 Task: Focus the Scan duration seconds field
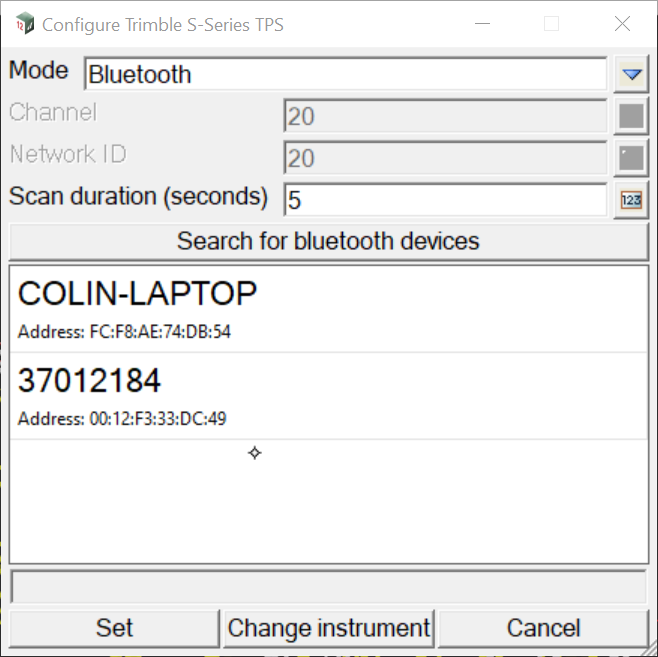(445, 200)
